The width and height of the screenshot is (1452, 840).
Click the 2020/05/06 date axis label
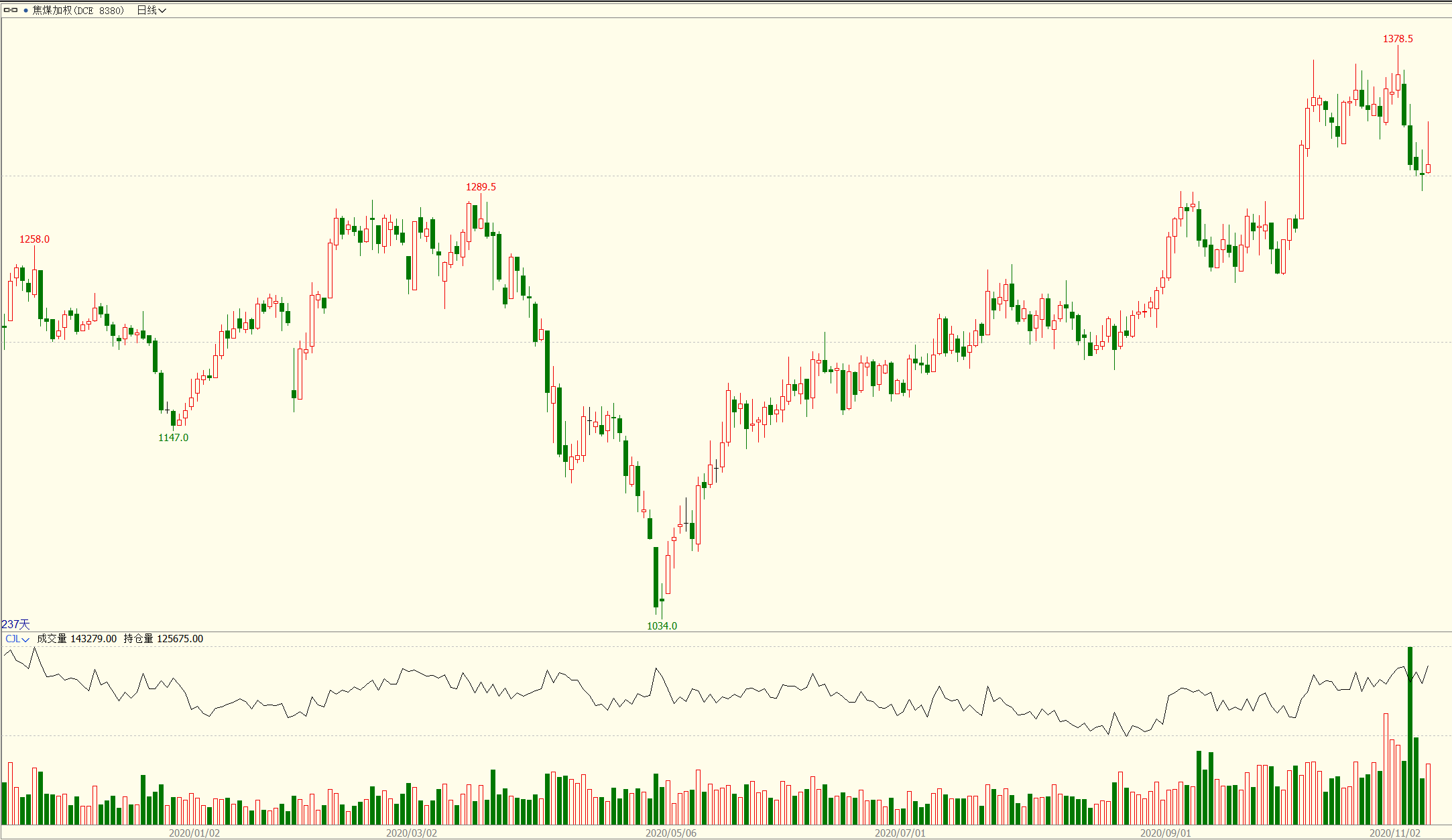671,833
